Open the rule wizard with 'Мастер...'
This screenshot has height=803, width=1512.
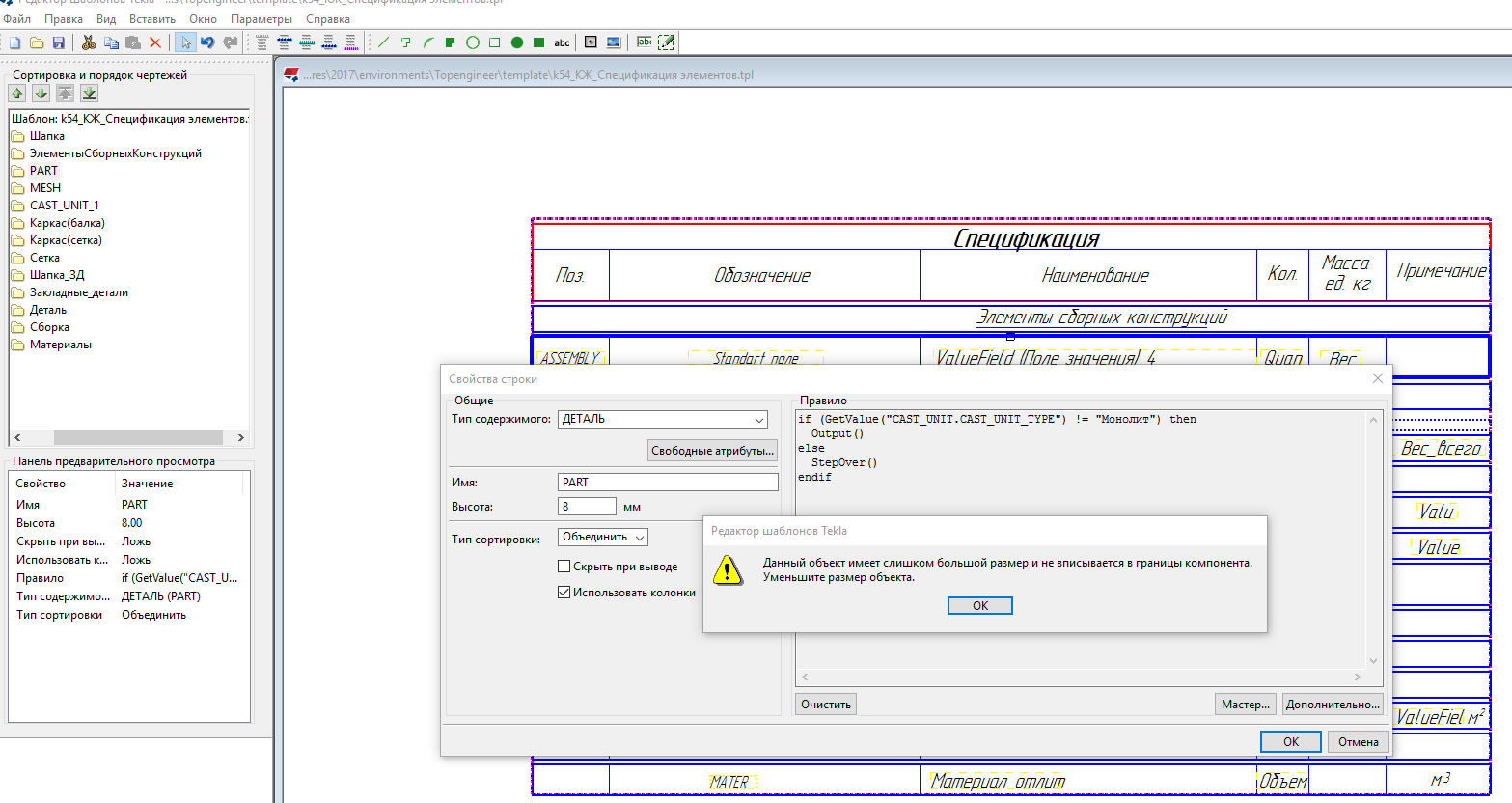1246,705
